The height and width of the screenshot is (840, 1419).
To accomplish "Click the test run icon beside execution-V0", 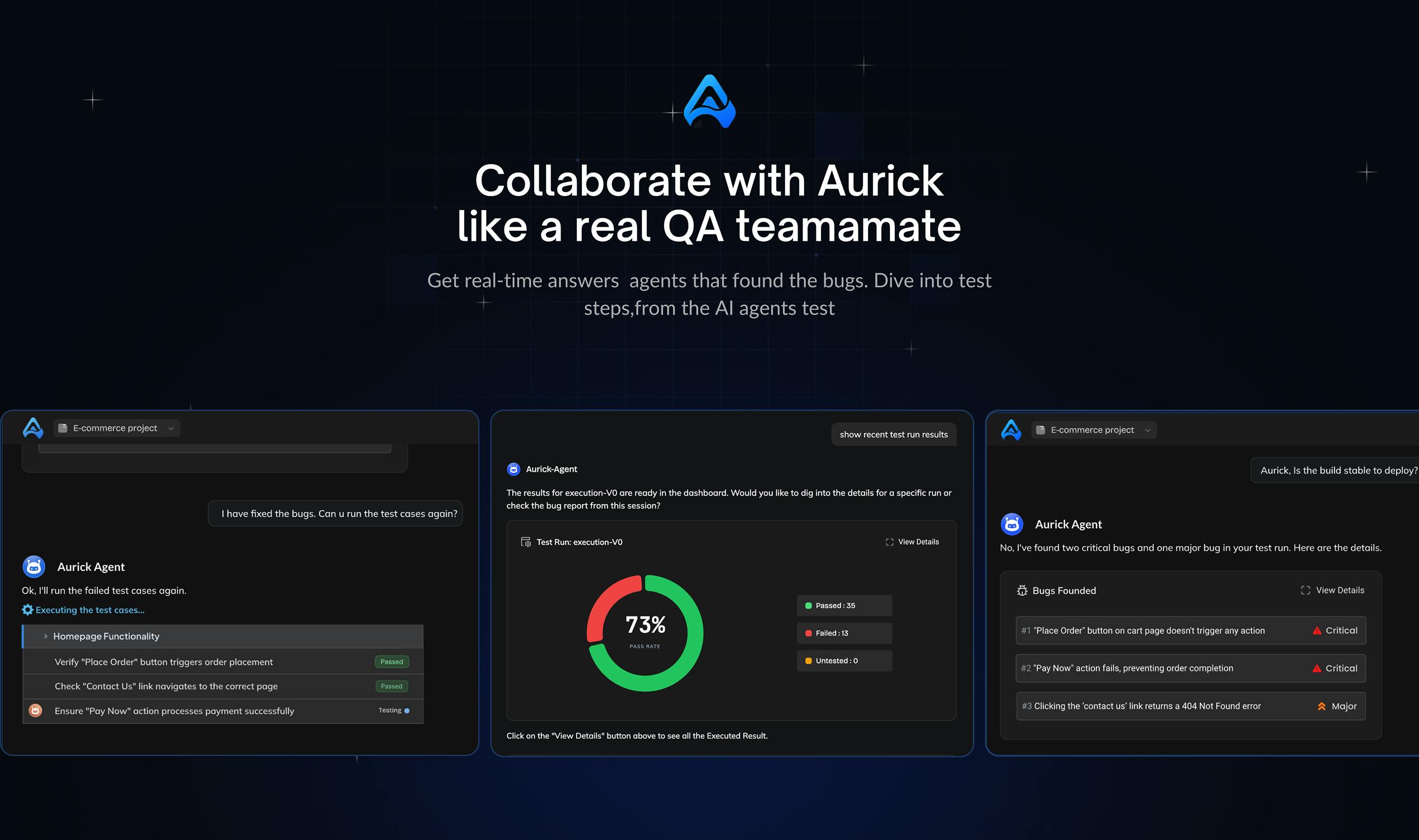I will [x=526, y=542].
